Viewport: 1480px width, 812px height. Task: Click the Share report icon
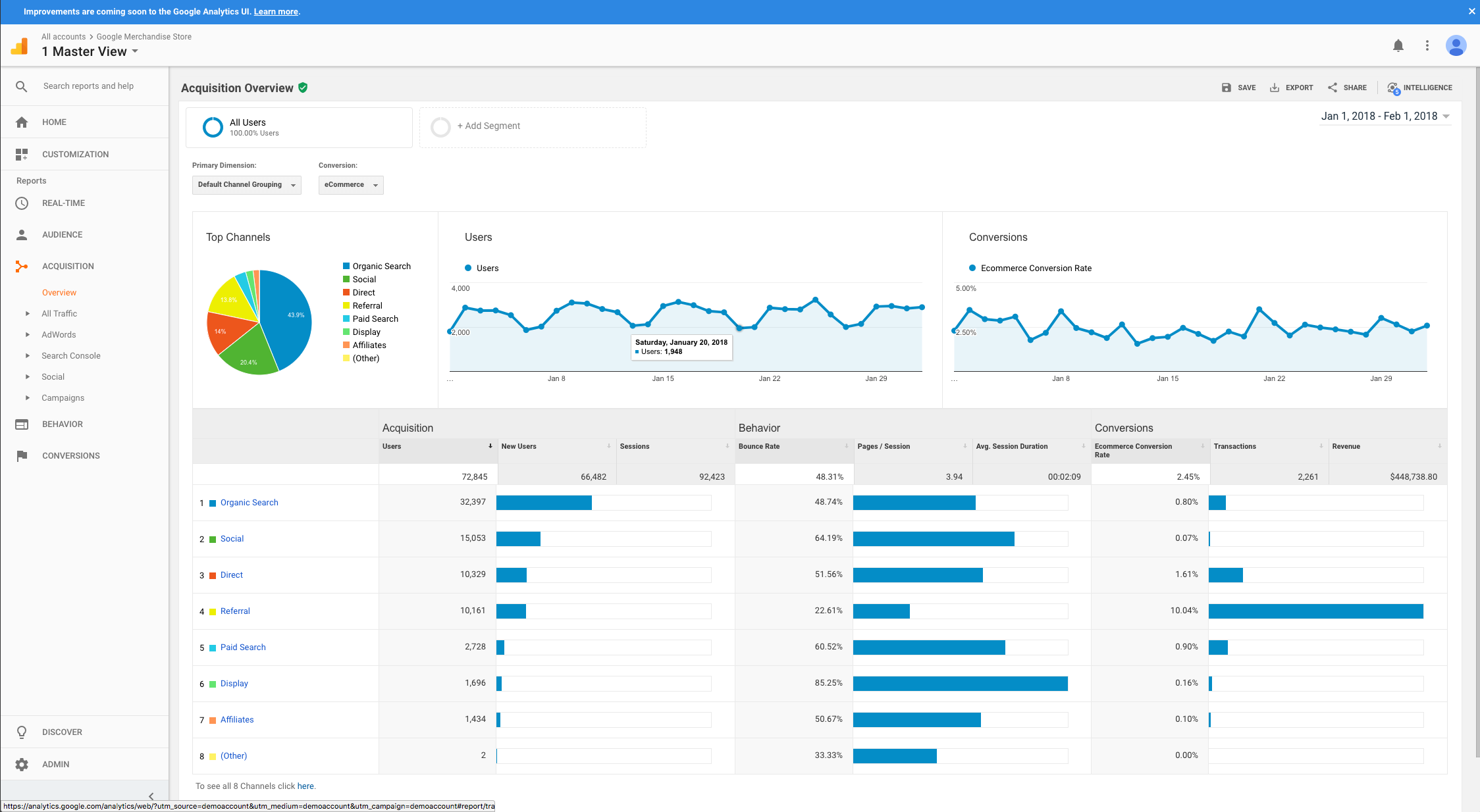click(1349, 87)
